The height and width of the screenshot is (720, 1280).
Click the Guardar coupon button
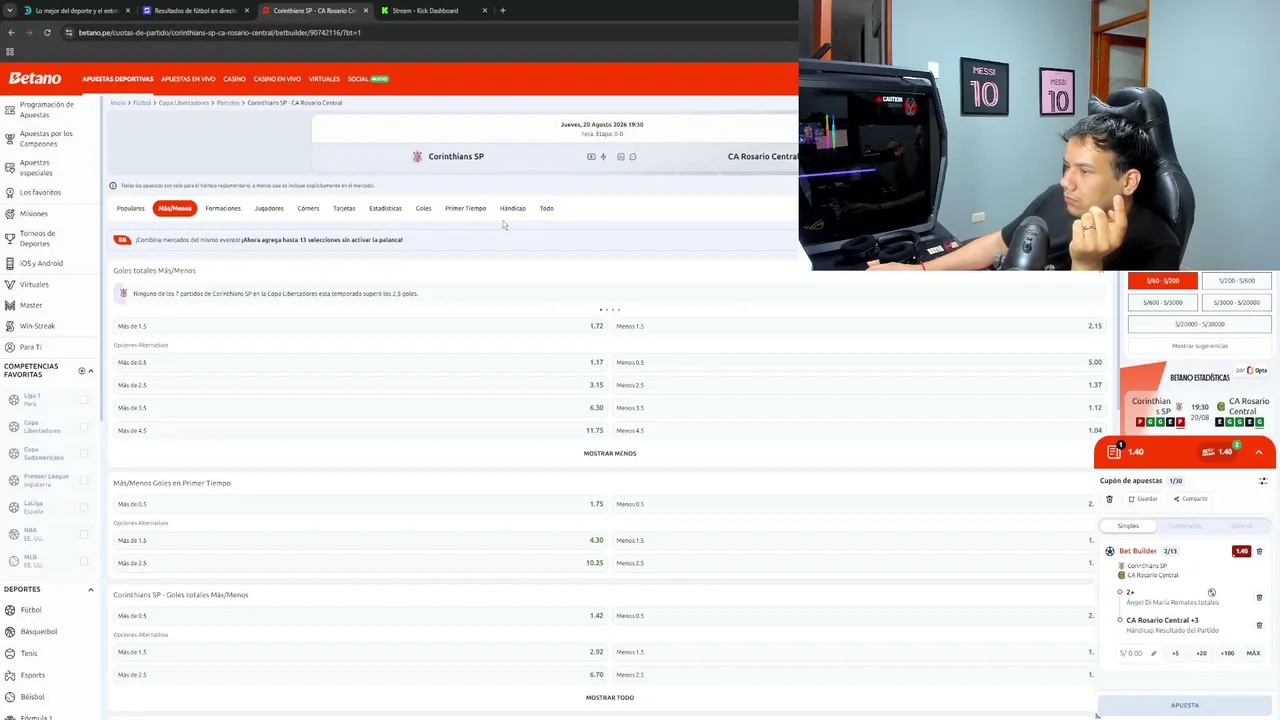click(1143, 499)
